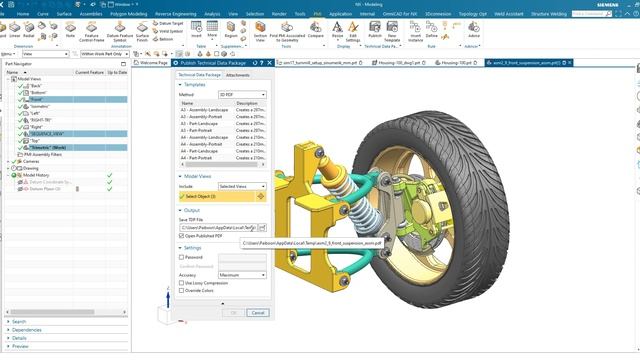
Task: Select A4 - Part-Portrait template row
Action: point(223,158)
